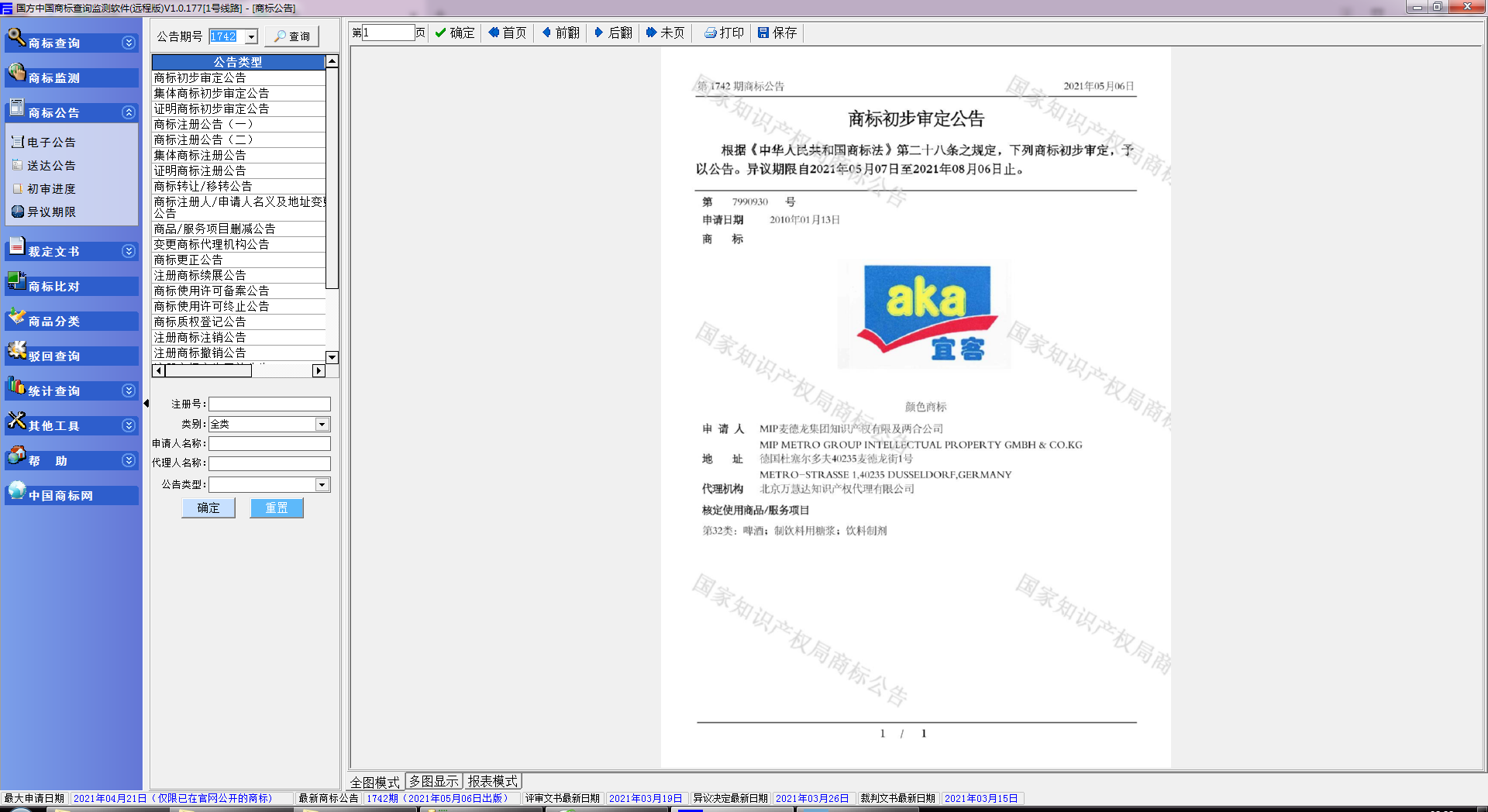Click 后翻 next page
This screenshot has height=812, width=1488.
click(613, 33)
